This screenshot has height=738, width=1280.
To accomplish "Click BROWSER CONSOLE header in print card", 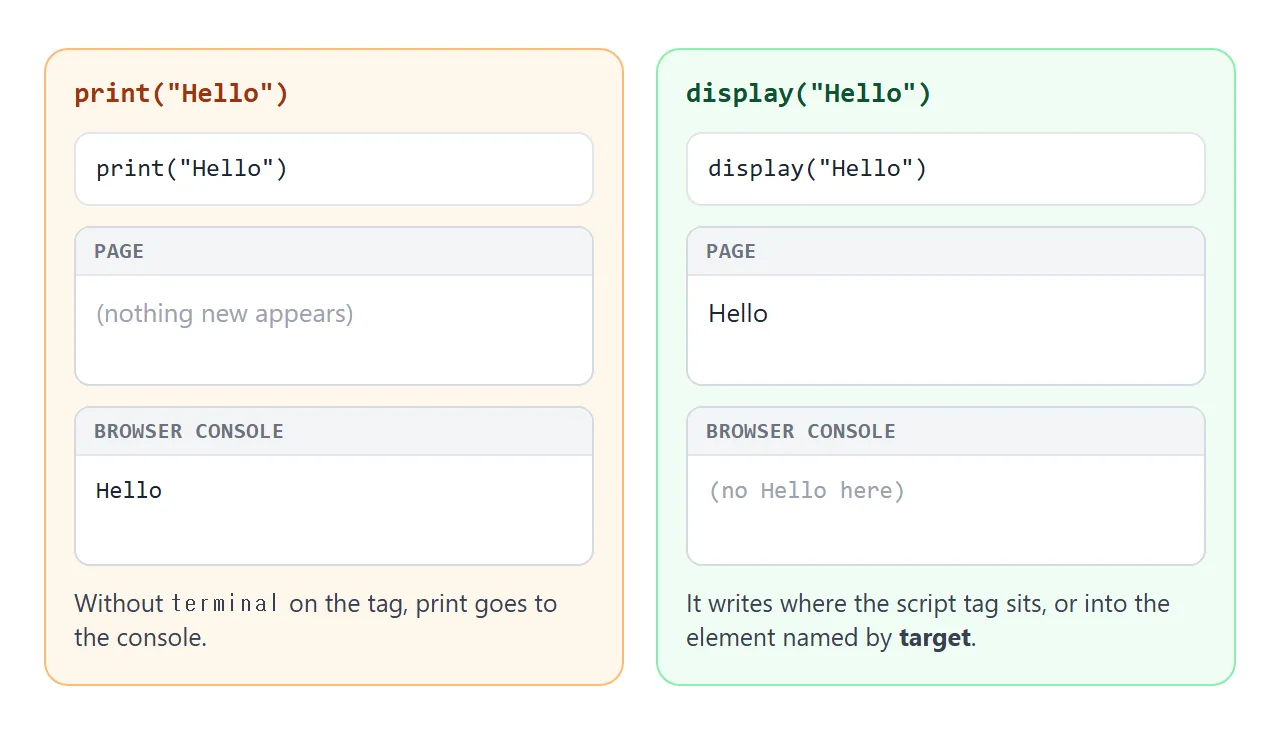I will [x=334, y=431].
